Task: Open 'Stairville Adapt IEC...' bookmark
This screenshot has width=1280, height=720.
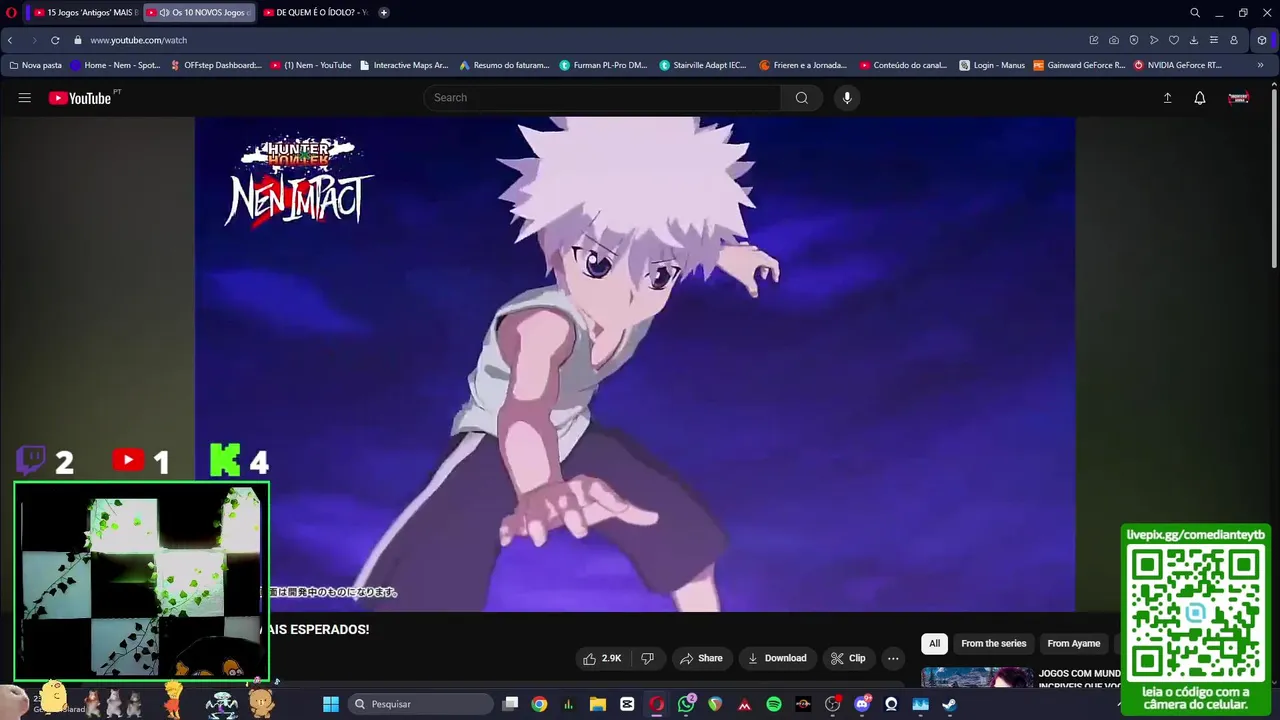Action: pyautogui.click(x=703, y=65)
